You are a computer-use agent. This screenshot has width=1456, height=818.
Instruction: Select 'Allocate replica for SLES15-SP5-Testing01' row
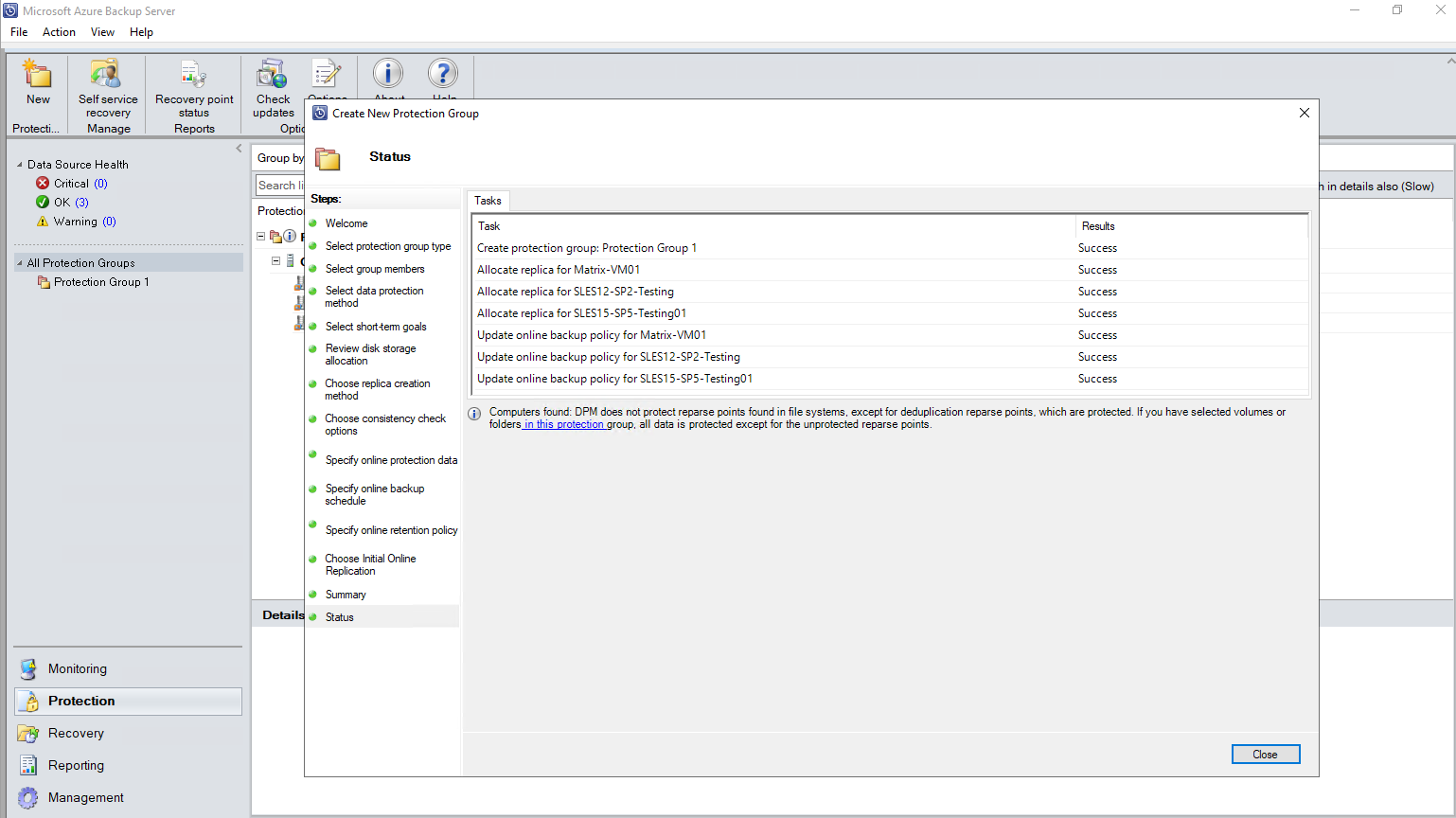(890, 313)
